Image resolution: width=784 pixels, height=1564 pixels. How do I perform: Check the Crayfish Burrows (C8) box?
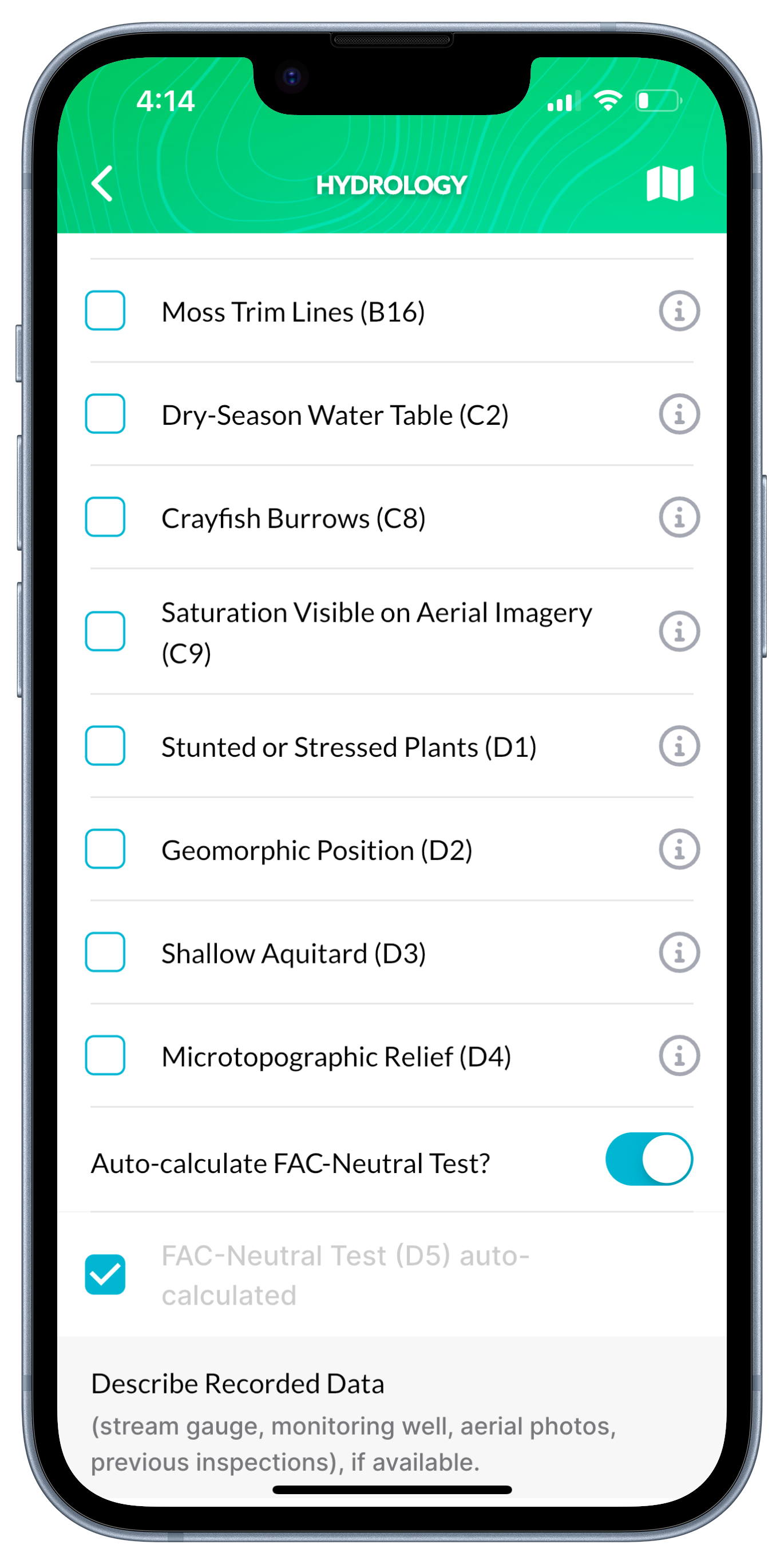pos(105,518)
